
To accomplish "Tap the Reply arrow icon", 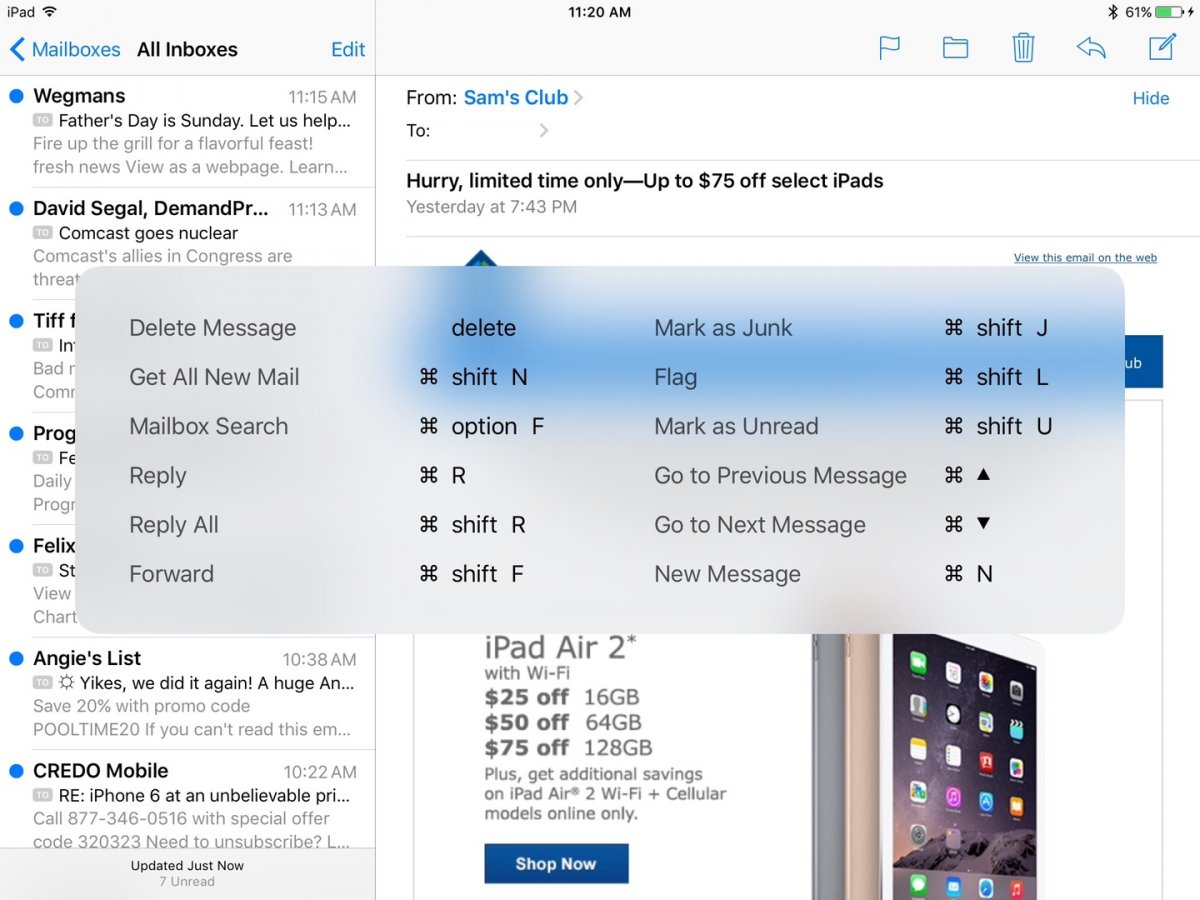I will (1091, 48).
